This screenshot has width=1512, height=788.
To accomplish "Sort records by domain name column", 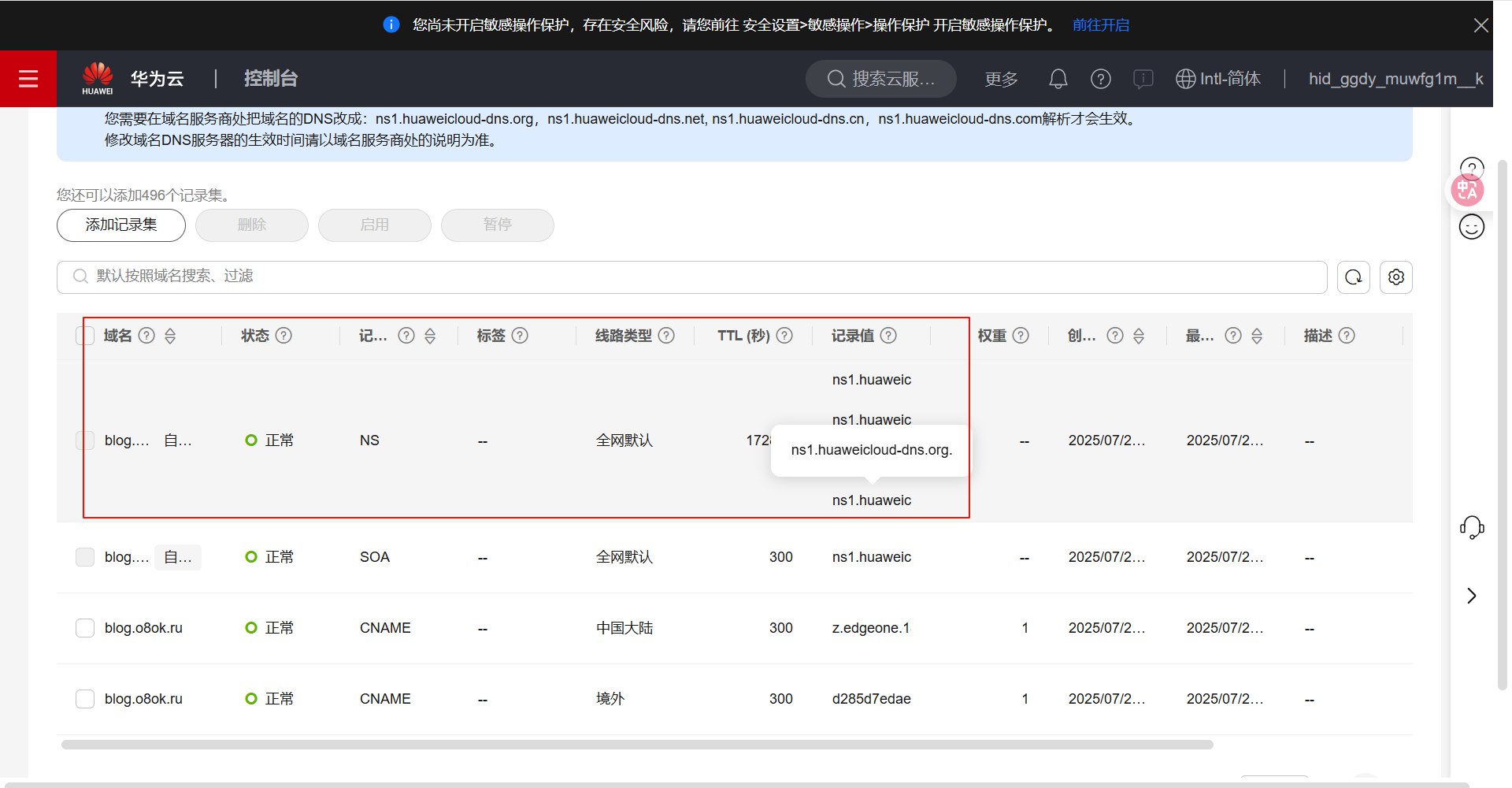I will click(170, 336).
